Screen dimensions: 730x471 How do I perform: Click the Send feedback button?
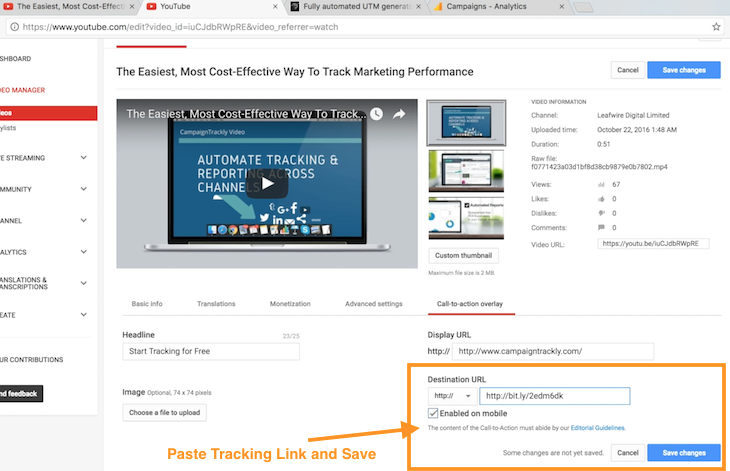21,394
